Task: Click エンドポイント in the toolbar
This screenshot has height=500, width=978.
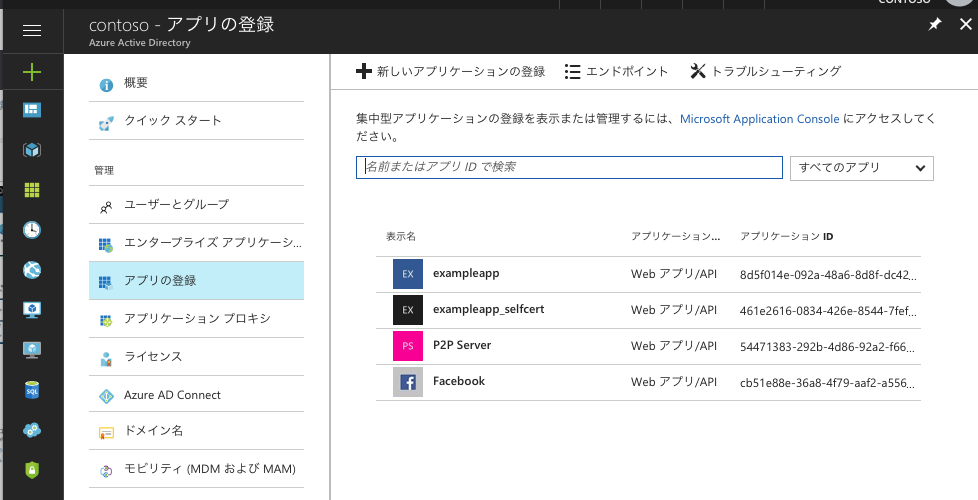Action: point(616,71)
